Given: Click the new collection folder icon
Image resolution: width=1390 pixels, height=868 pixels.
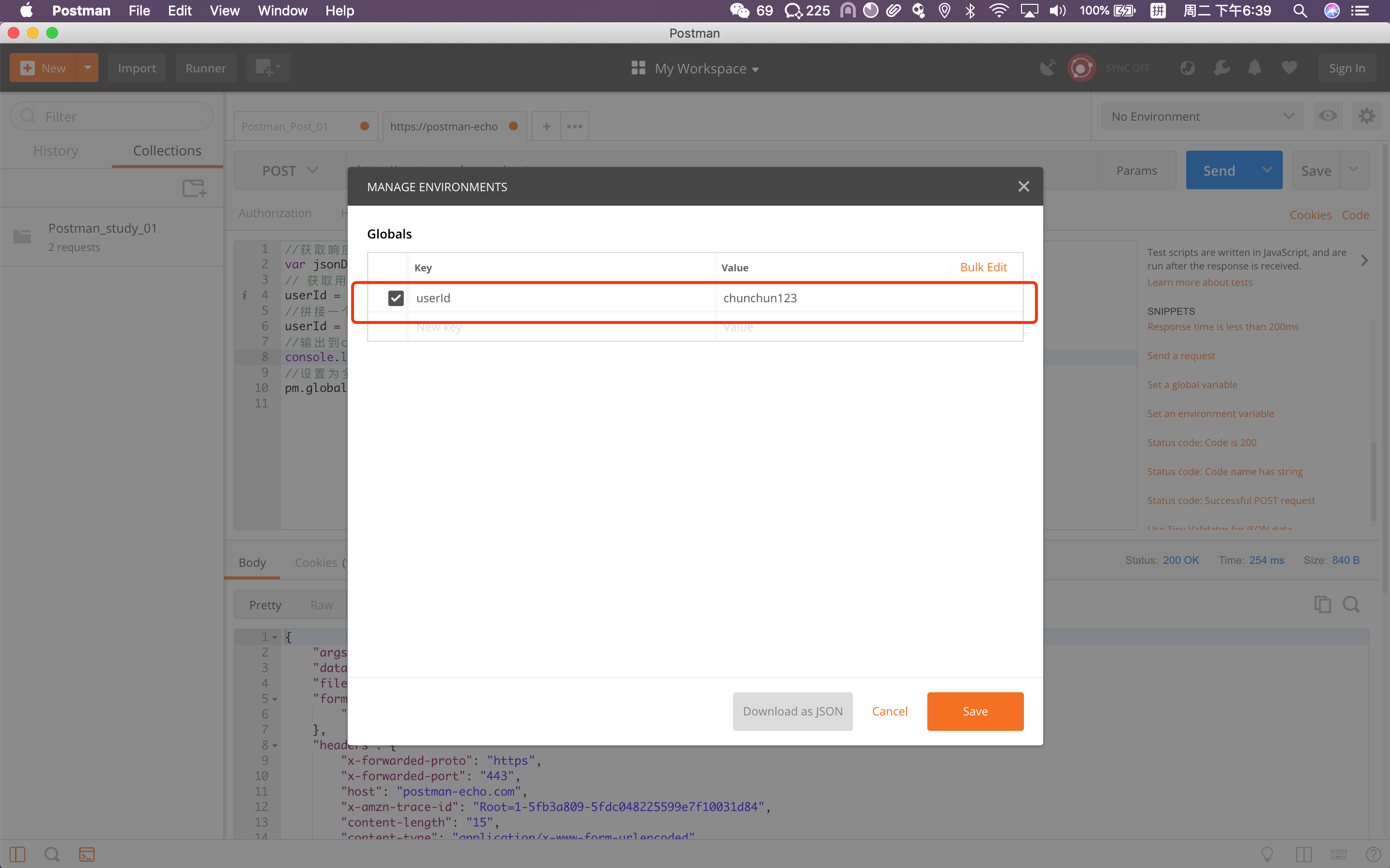Looking at the screenshot, I should (x=194, y=188).
